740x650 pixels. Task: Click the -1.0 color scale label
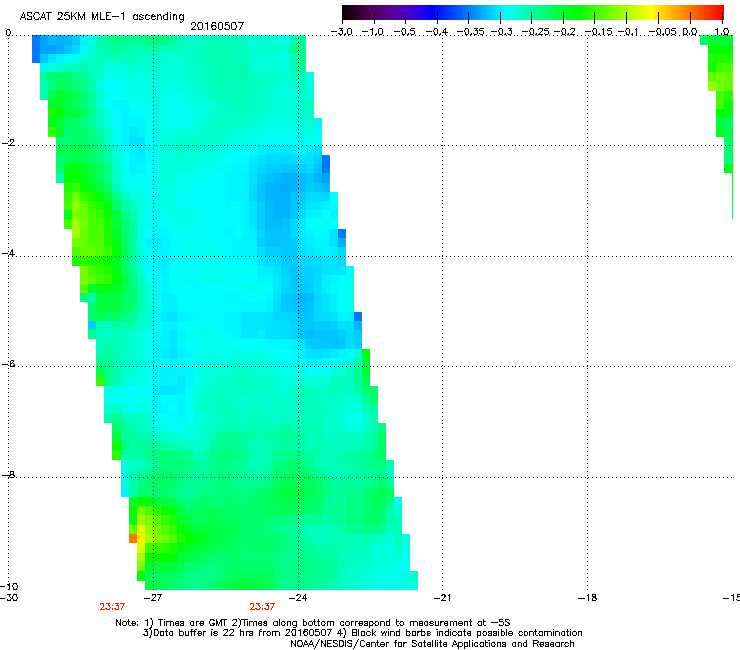[373, 32]
